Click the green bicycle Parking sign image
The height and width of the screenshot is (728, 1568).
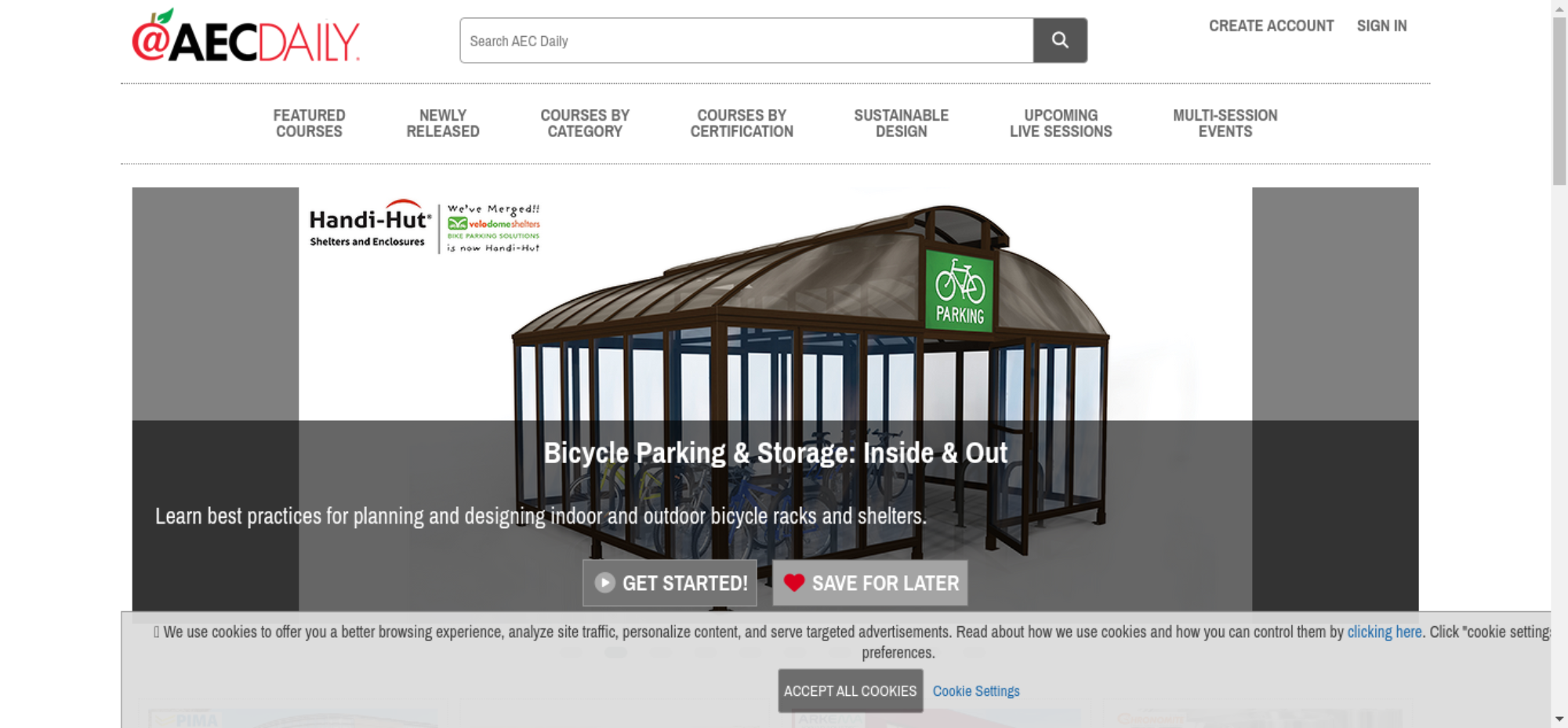960,290
